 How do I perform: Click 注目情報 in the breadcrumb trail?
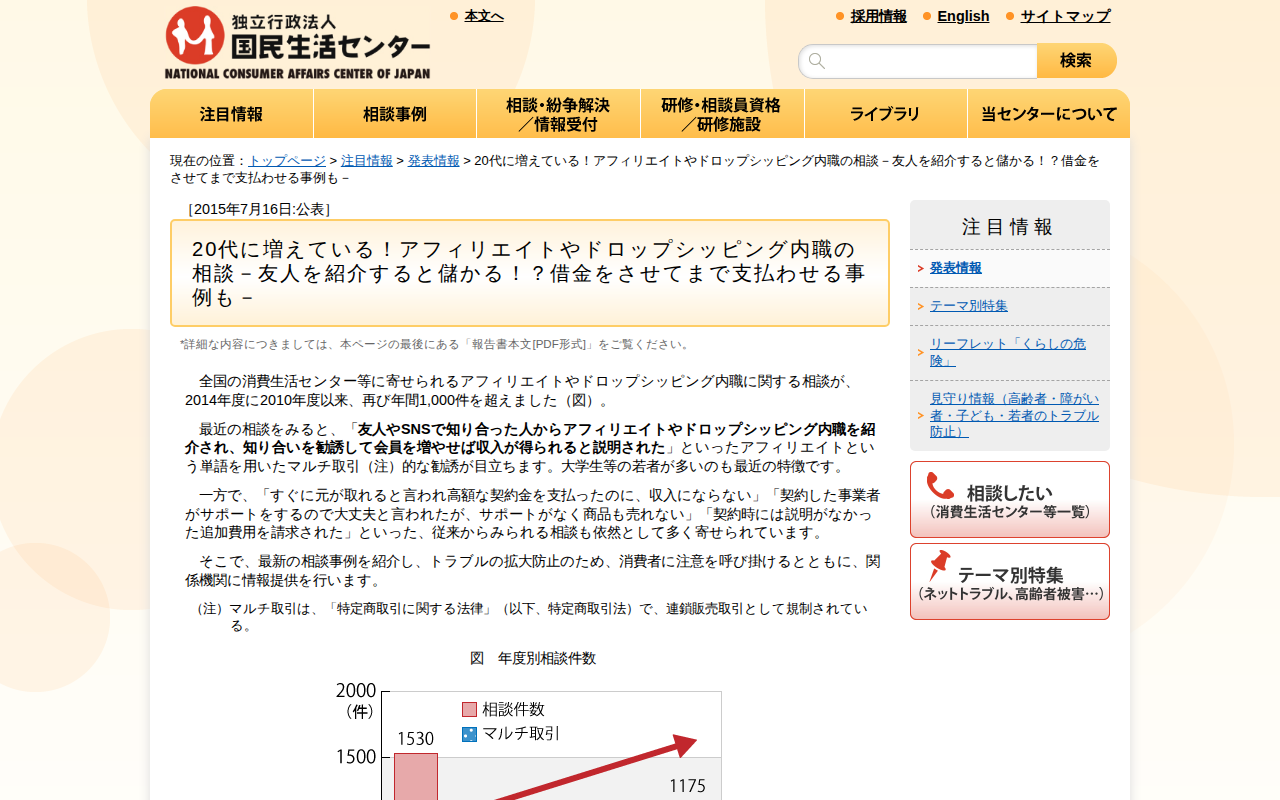(x=367, y=160)
